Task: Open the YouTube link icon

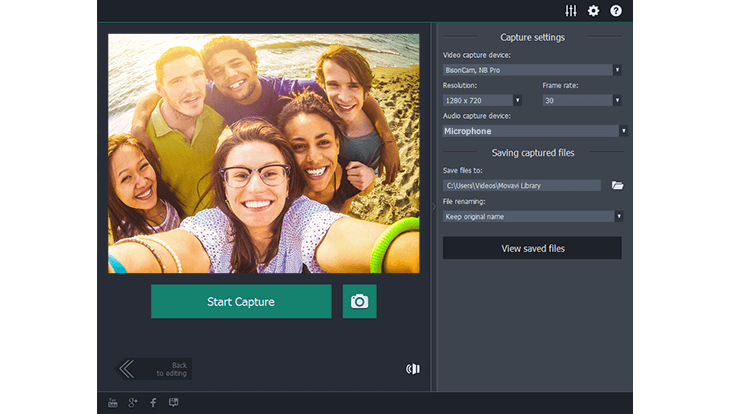Action: [113, 403]
